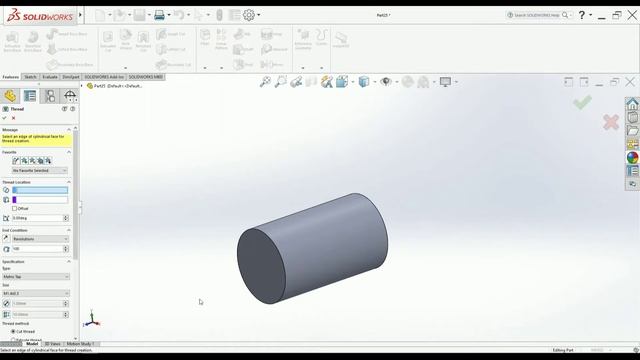Click View Settings monitor icon
The width and height of the screenshot is (640, 360).
[445, 82]
